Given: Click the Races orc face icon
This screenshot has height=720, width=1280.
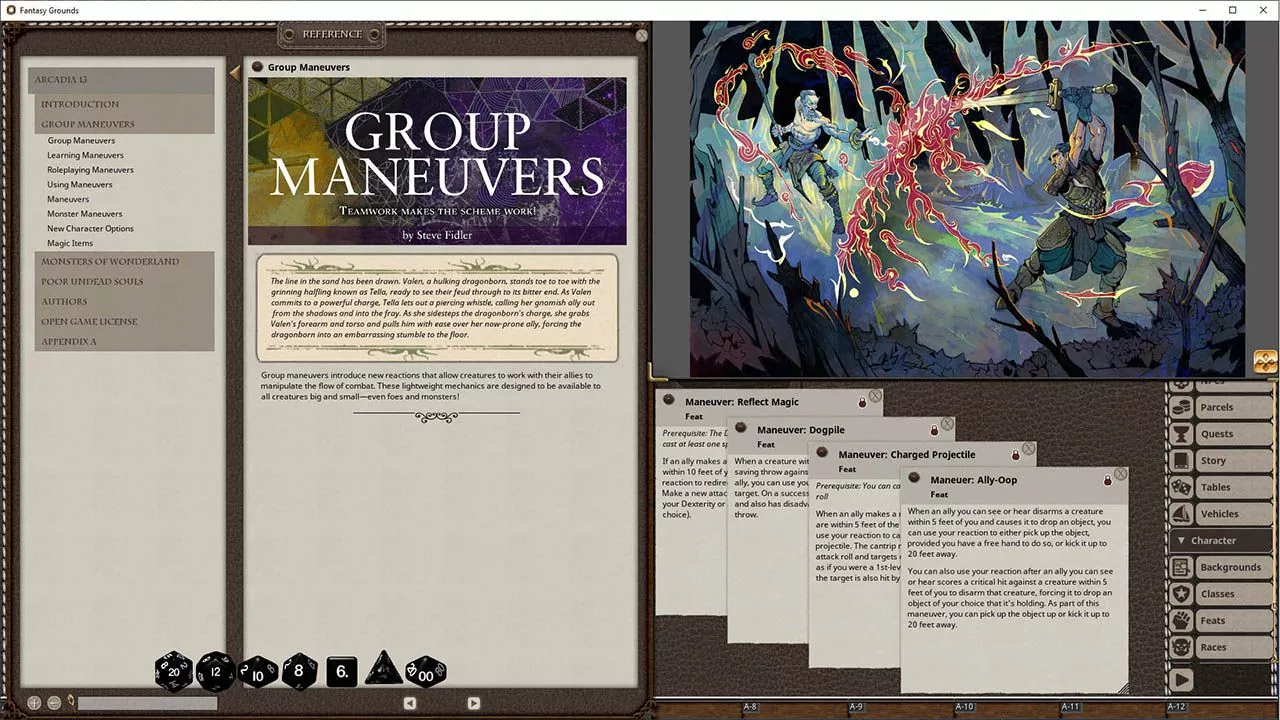Looking at the screenshot, I should tap(1181, 647).
